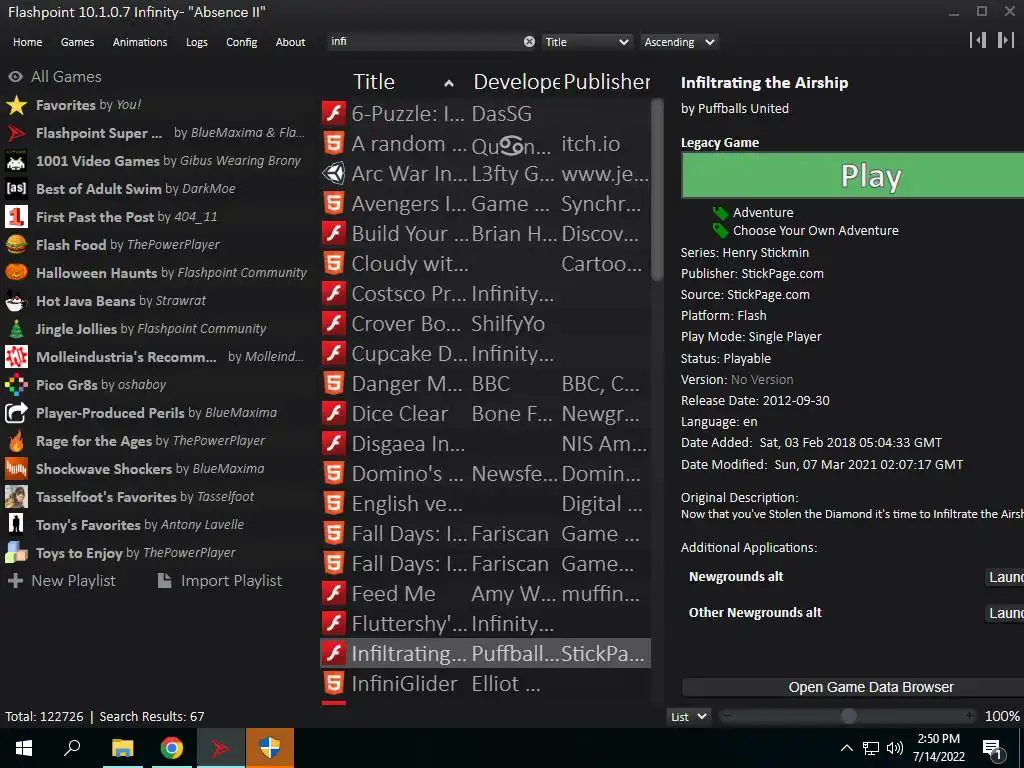The width and height of the screenshot is (1024, 768).
Task: Open the Logs menu tab
Action: [197, 42]
